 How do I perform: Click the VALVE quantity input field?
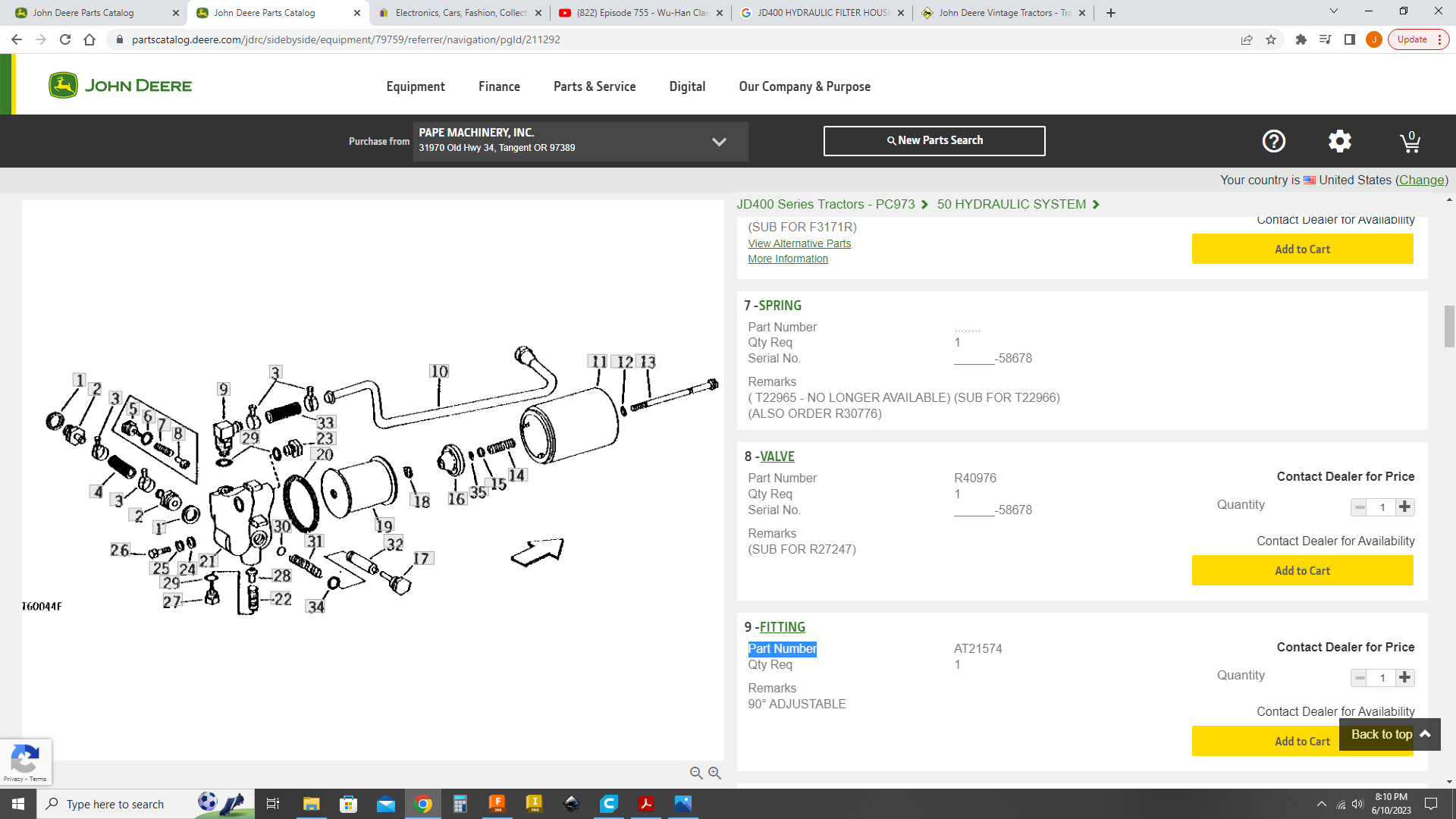click(1382, 507)
